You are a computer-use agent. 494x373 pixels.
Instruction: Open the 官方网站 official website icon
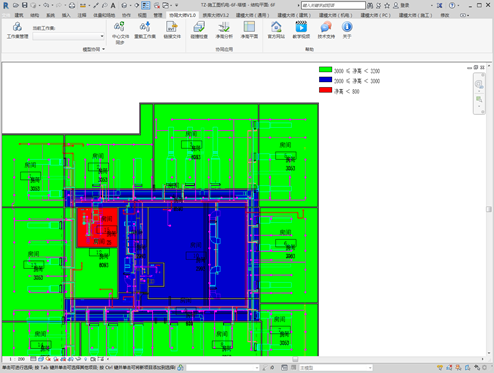point(276,30)
